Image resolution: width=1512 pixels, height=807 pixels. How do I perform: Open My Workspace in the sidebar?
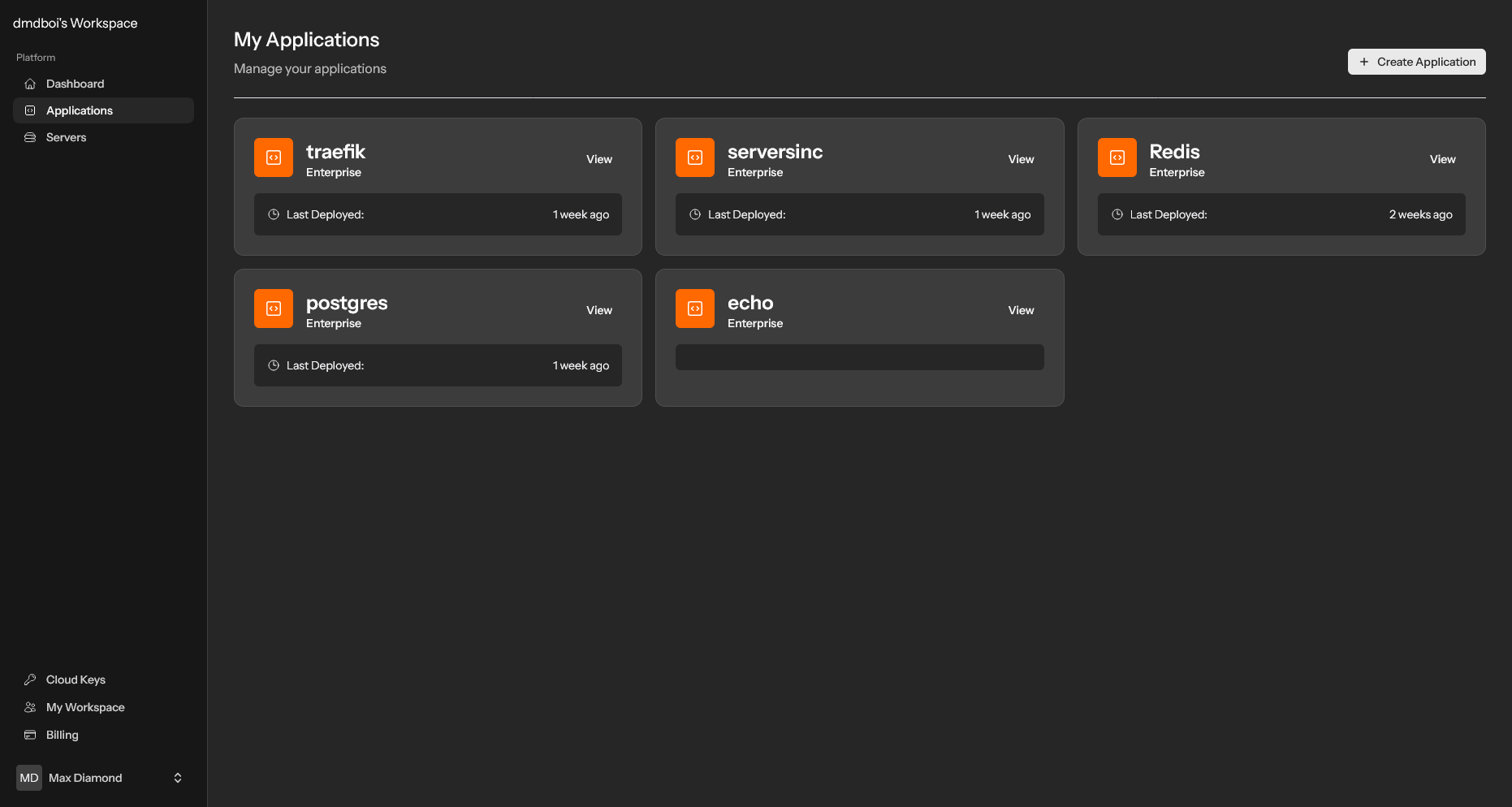103,707
